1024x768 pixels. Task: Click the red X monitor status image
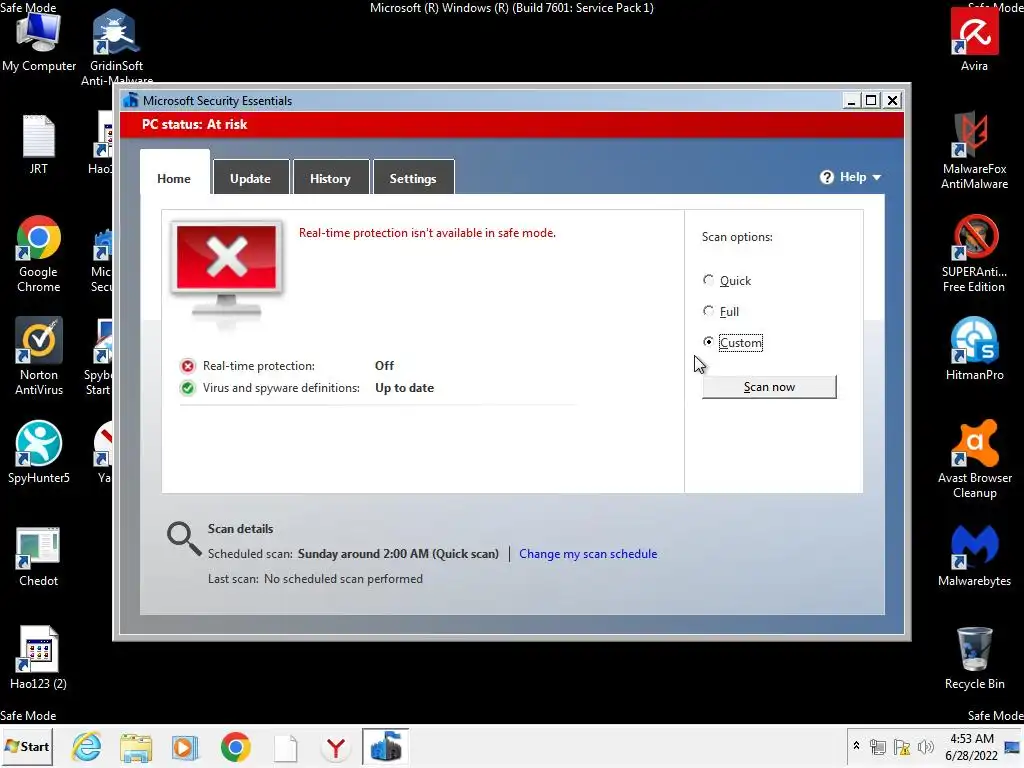tap(227, 268)
